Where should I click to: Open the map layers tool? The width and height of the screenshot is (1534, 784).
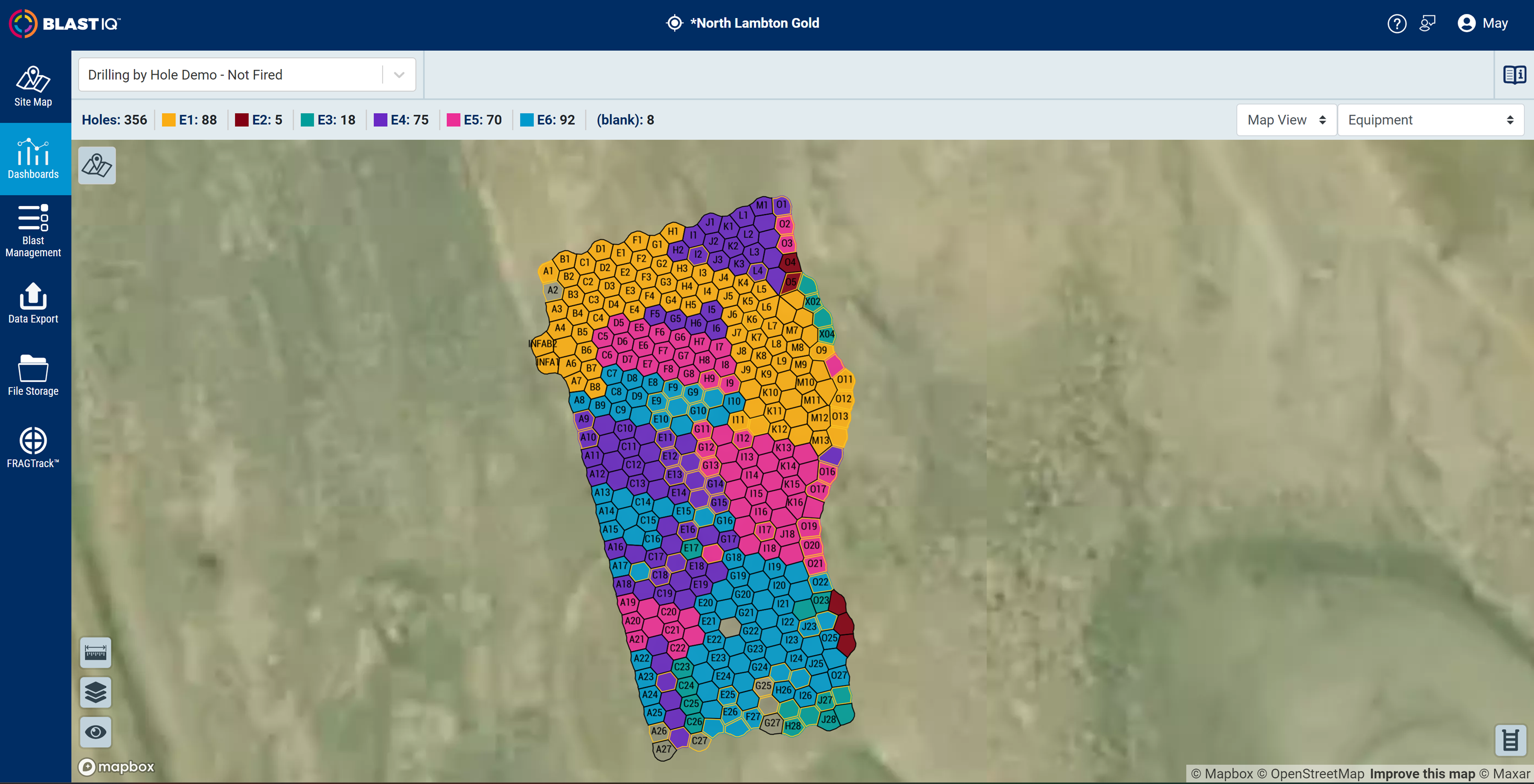pyautogui.click(x=95, y=692)
